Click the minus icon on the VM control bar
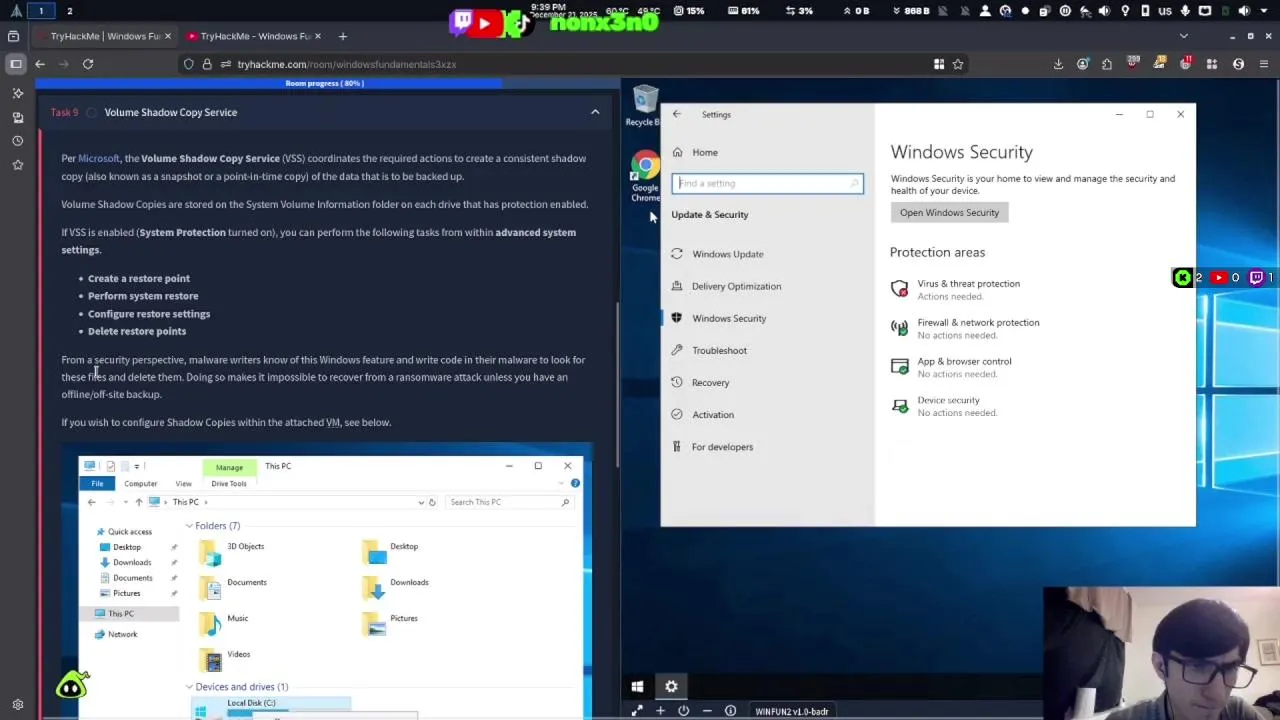1280x720 pixels. click(707, 711)
